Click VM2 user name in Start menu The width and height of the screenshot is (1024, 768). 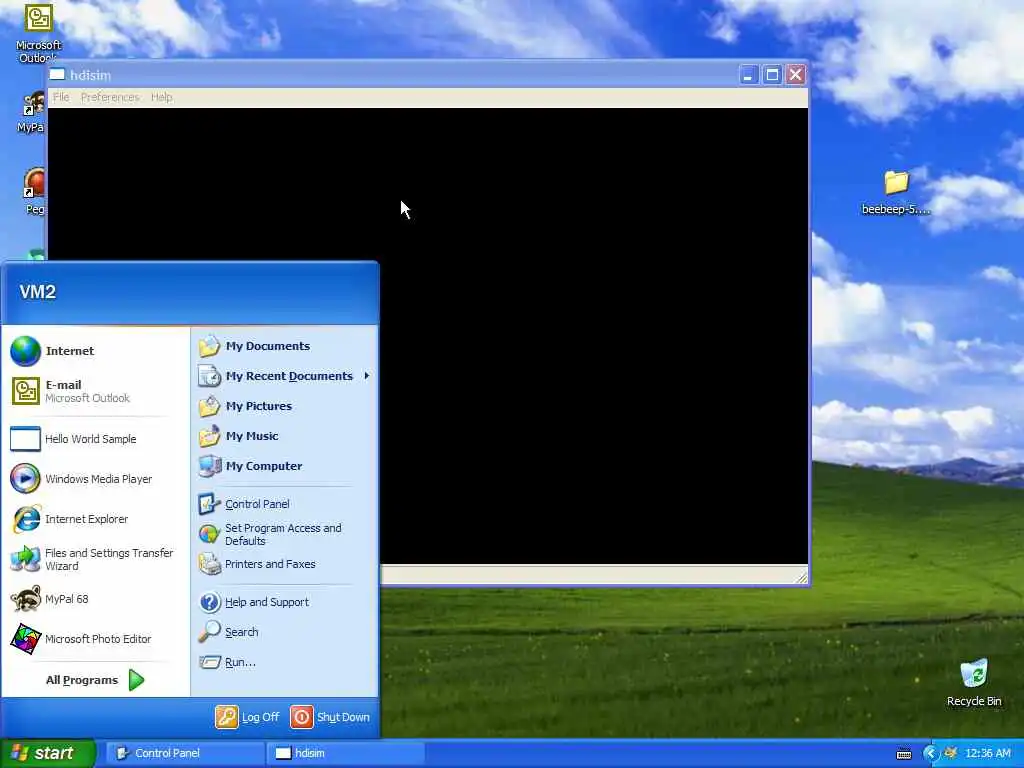pyautogui.click(x=38, y=292)
